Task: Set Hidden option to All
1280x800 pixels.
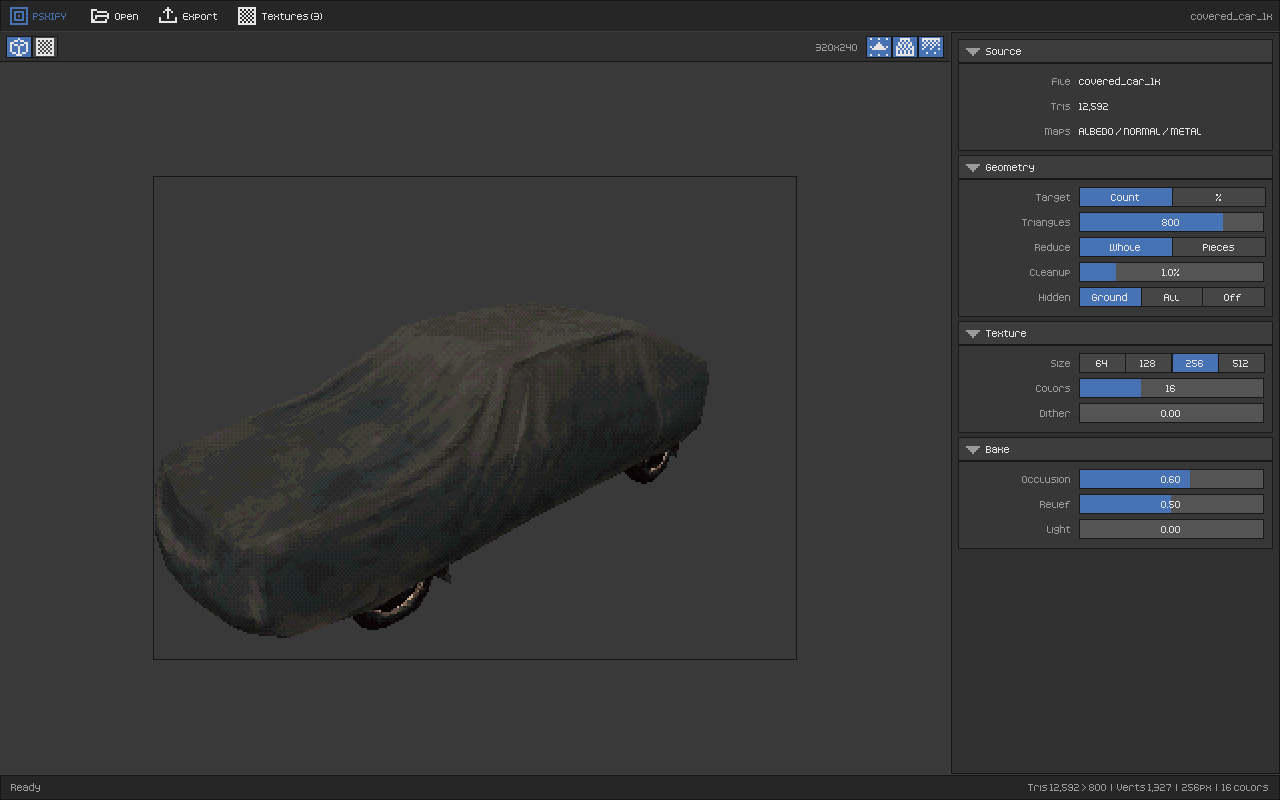Action: pyautogui.click(x=1171, y=297)
